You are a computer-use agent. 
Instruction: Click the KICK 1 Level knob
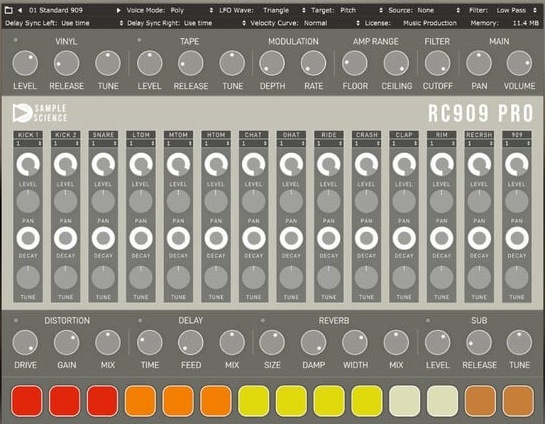(x=28, y=164)
